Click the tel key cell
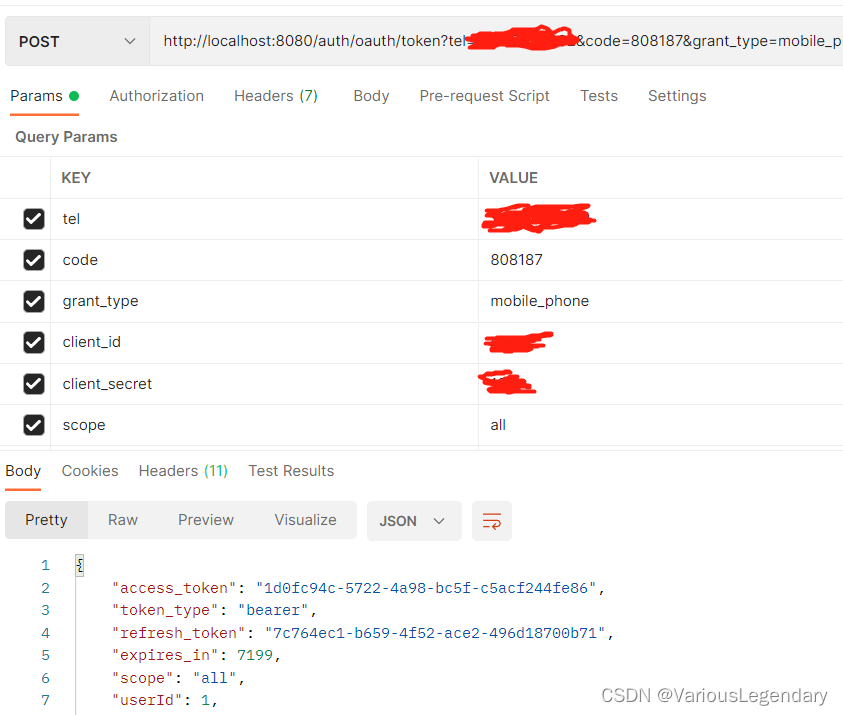 (x=265, y=219)
